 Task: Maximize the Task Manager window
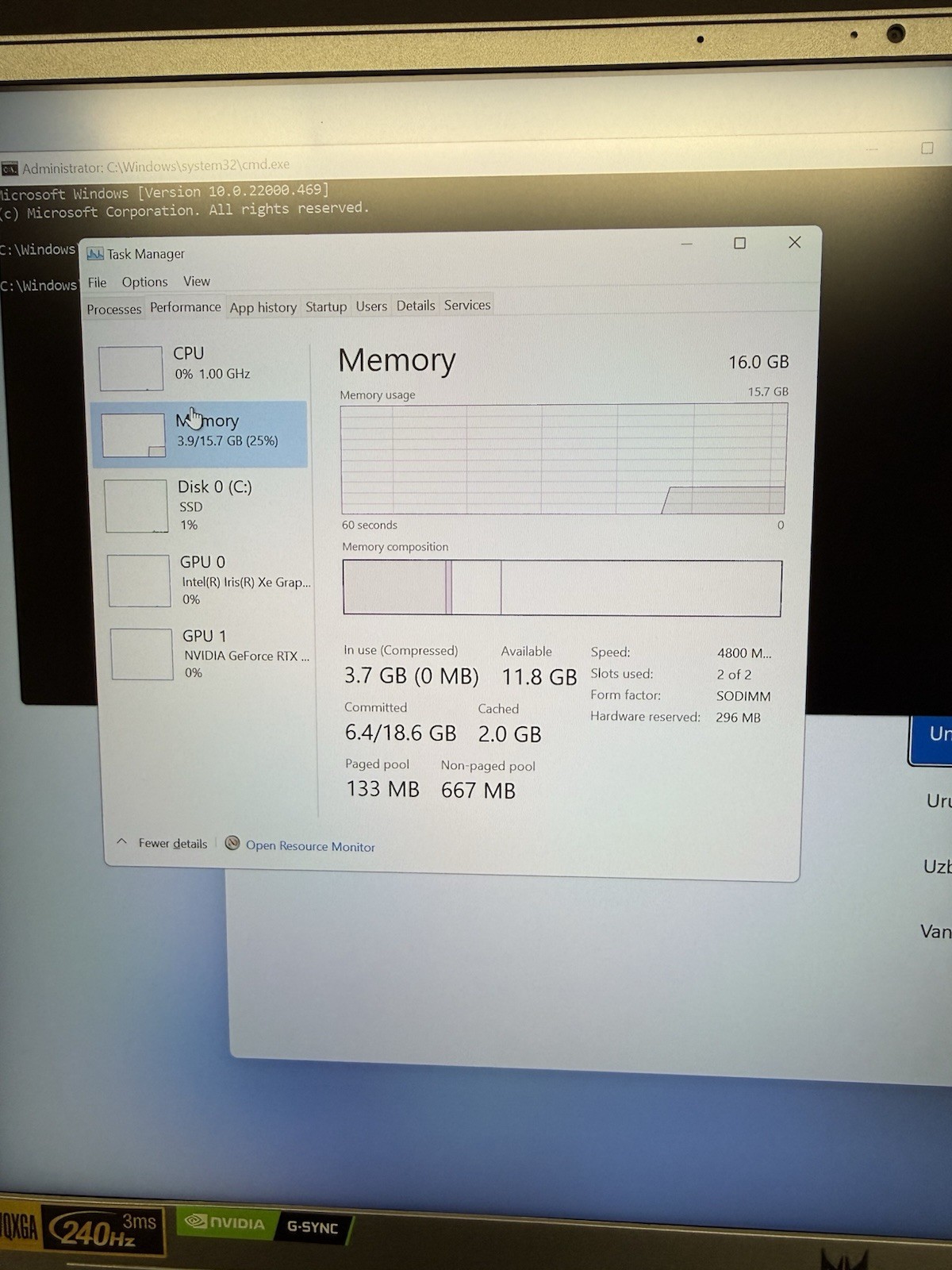coord(739,243)
